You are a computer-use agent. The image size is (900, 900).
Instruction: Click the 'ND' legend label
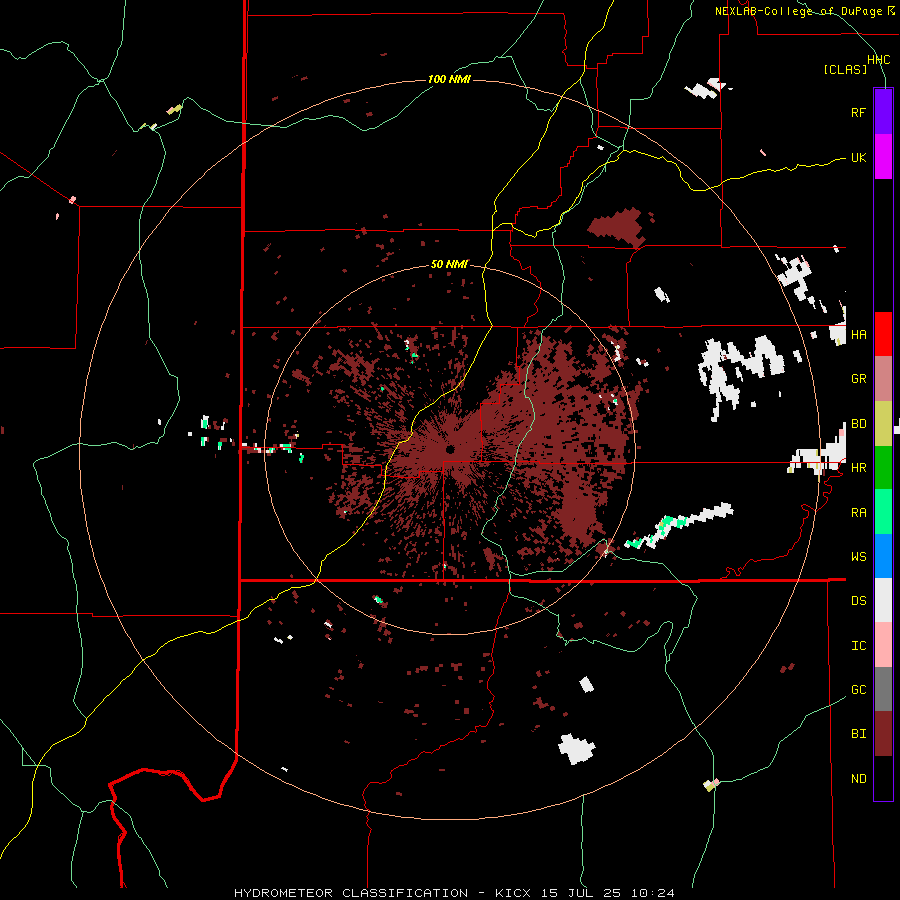[x=858, y=779]
